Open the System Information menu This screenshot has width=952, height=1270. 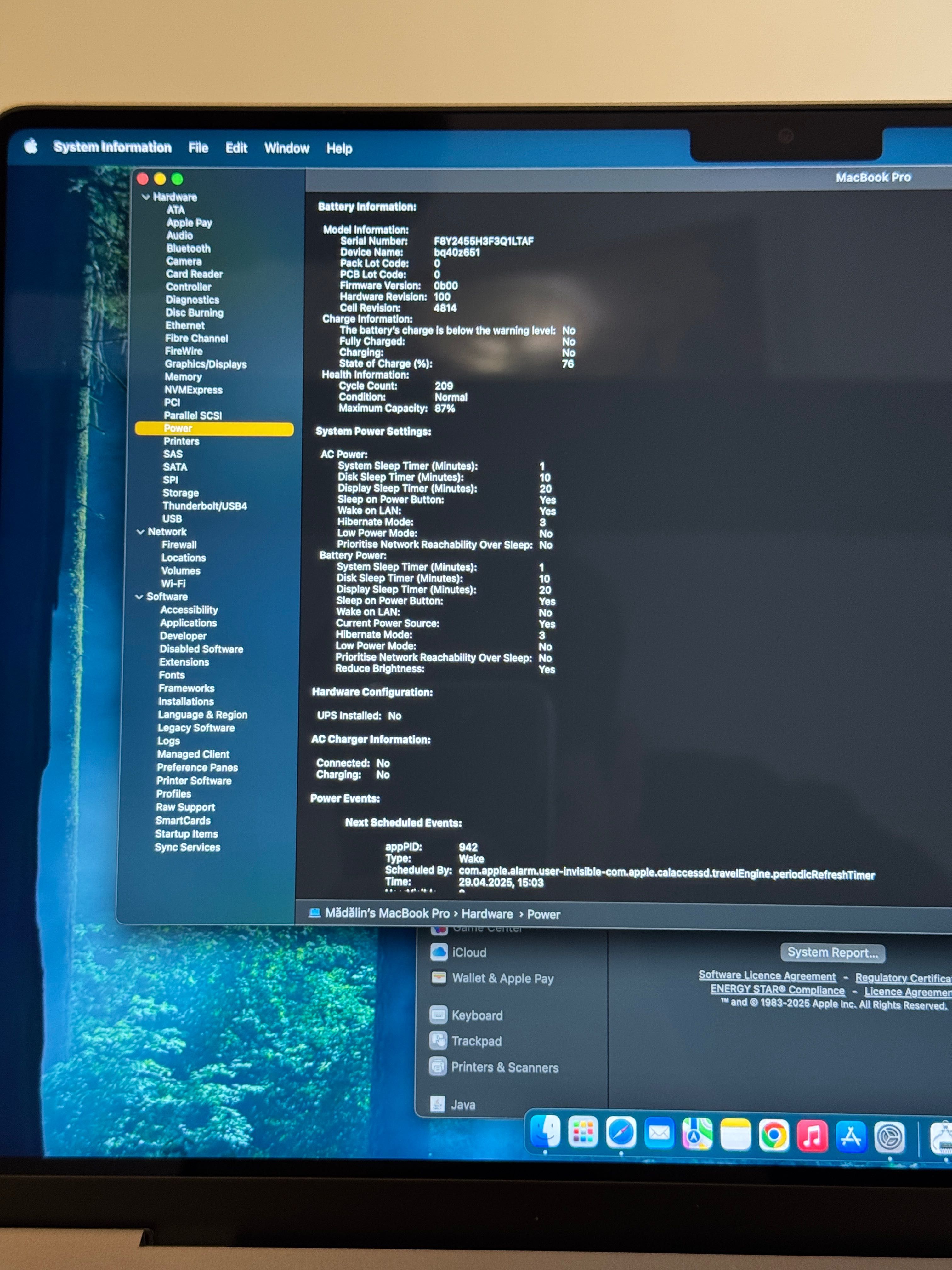click(112, 147)
